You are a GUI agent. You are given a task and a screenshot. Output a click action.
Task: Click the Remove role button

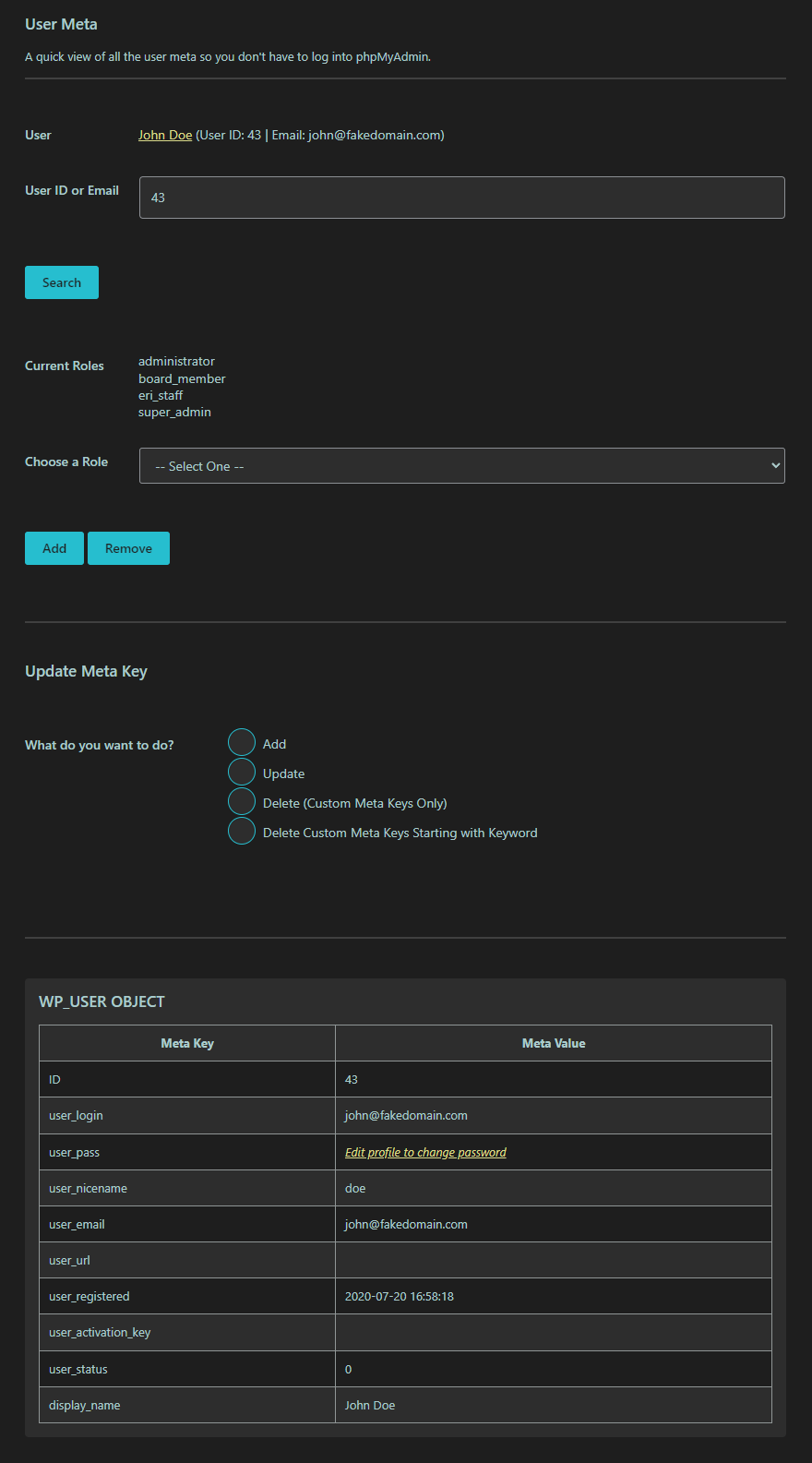click(x=128, y=548)
